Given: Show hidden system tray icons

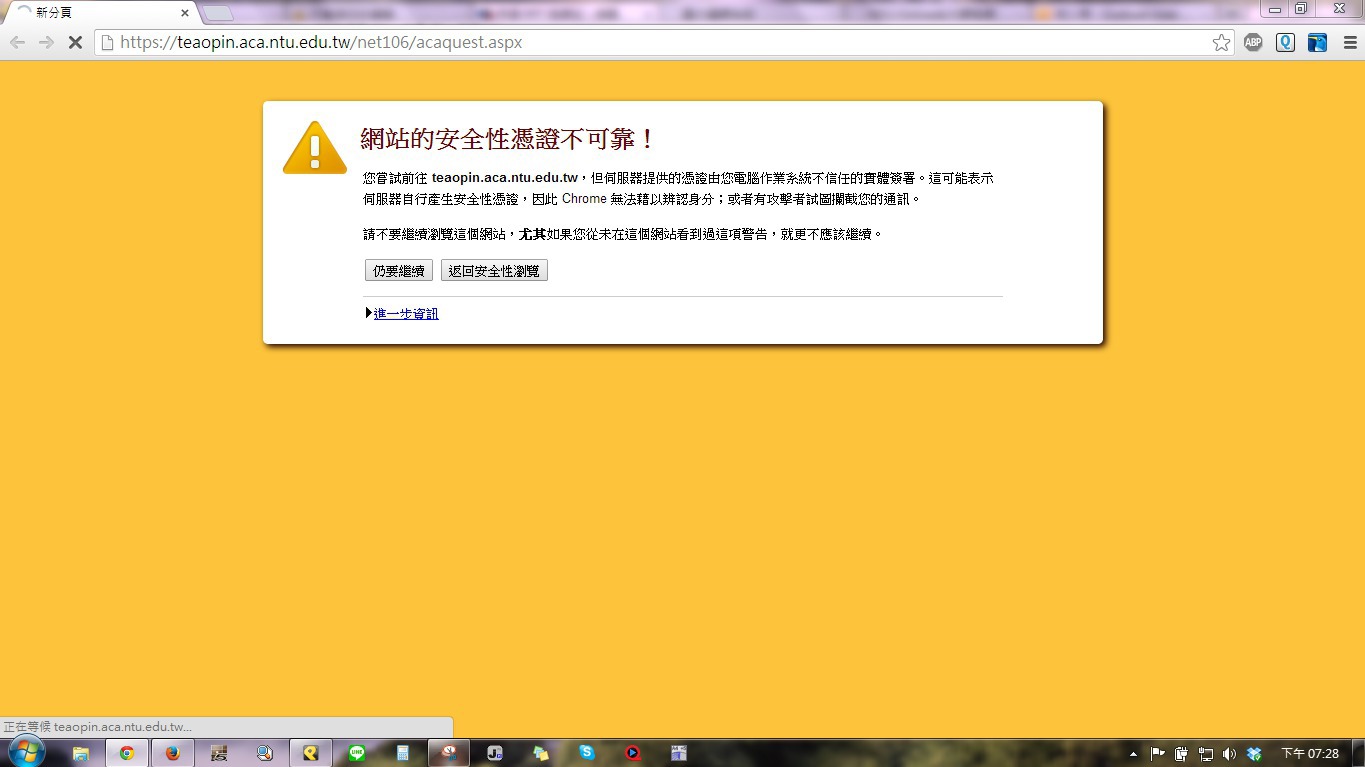Looking at the screenshot, I should [x=1133, y=754].
